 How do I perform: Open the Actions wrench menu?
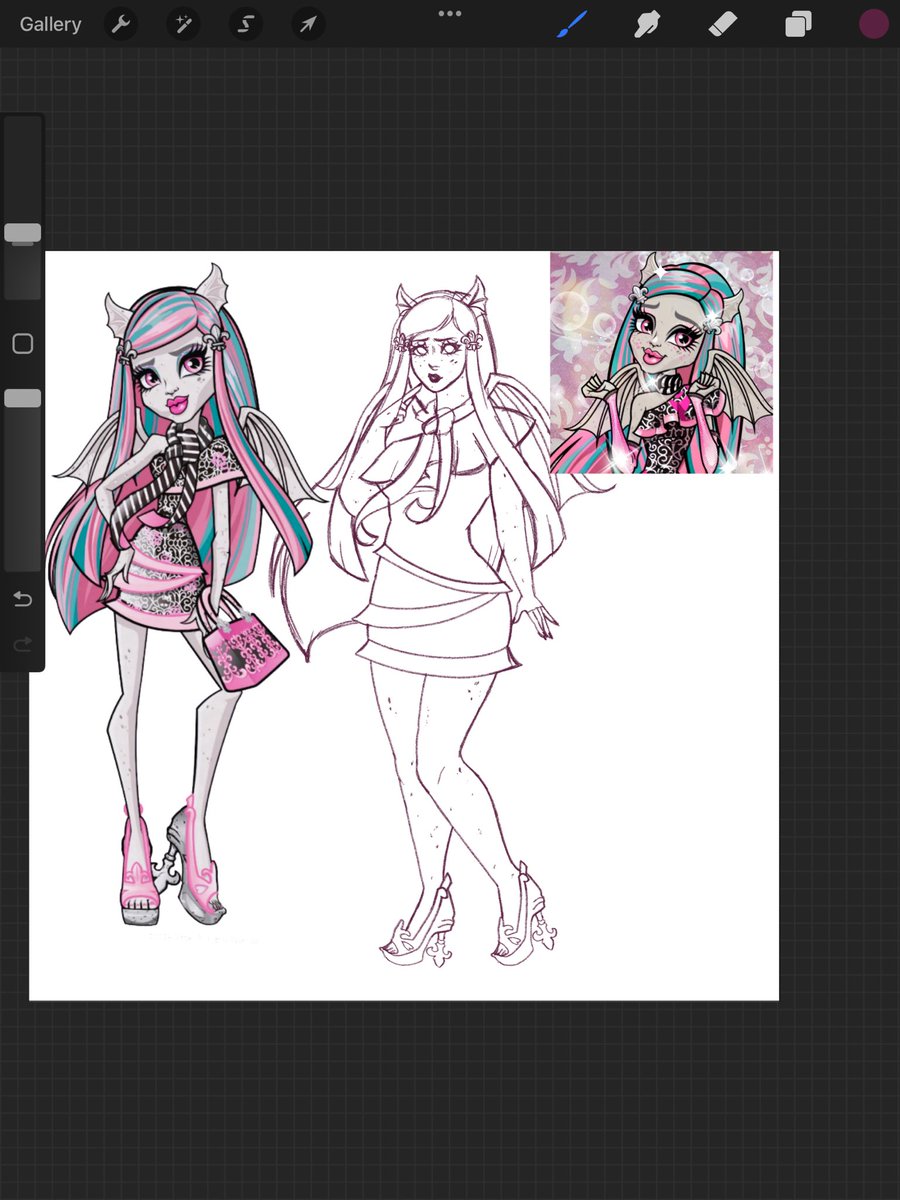tap(121, 25)
